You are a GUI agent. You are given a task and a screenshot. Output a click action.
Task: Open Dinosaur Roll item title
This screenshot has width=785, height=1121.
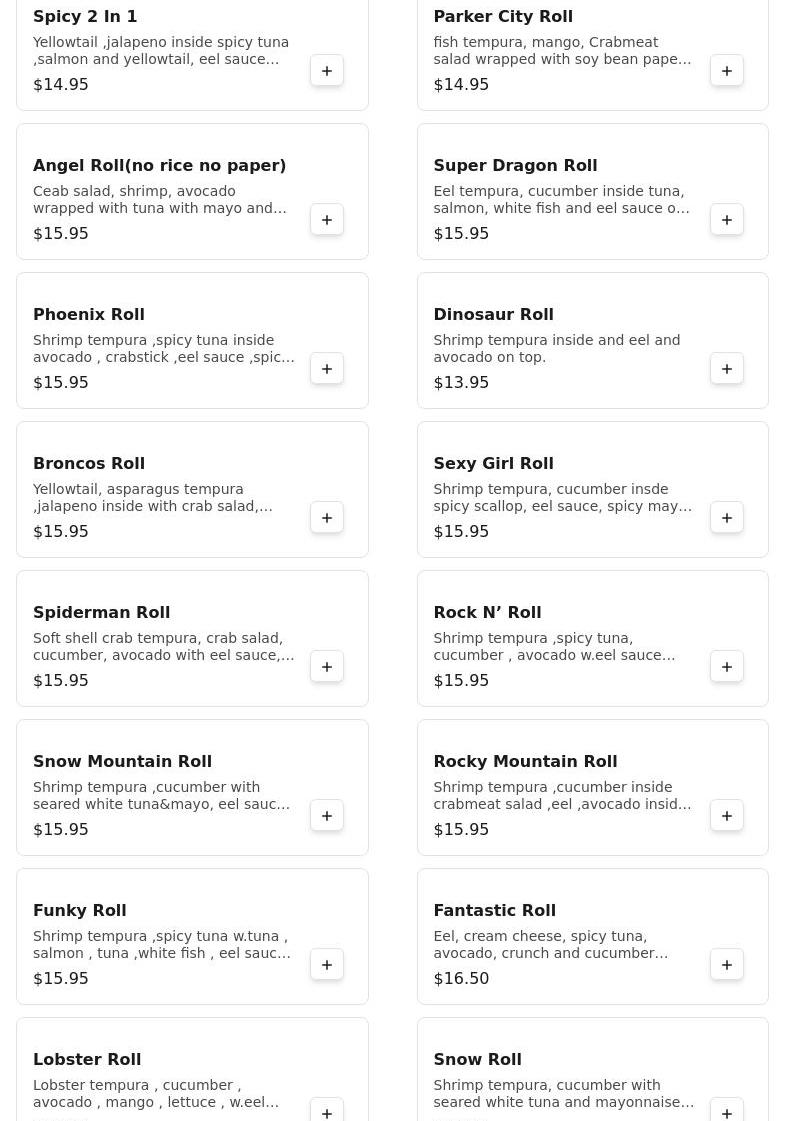coord(493,315)
